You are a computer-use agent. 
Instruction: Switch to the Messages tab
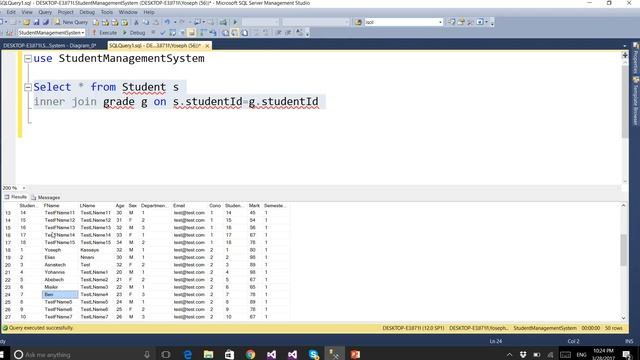(x=46, y=197)
